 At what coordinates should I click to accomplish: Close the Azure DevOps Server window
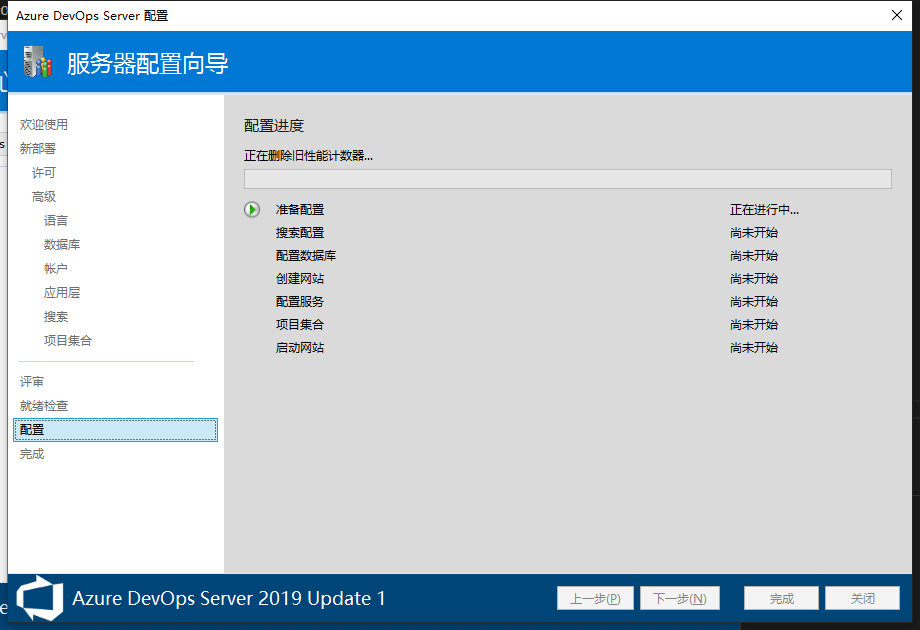pyautogui.click(x=896, y=15)
